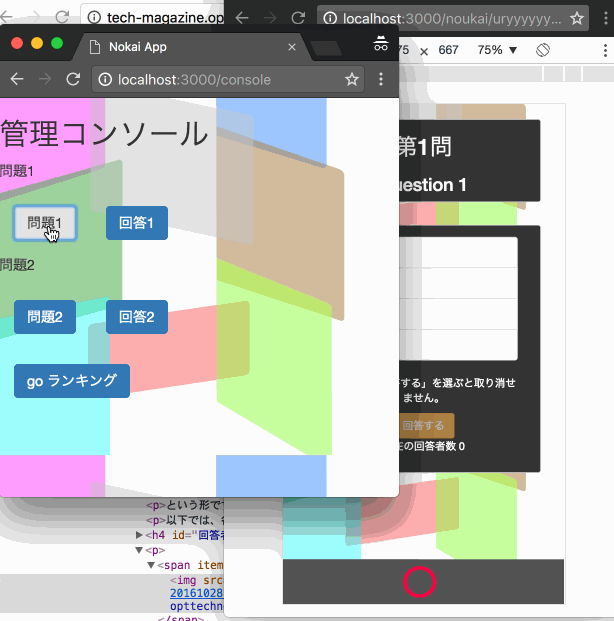Screen dimensions: 614x621
Task: View site info icon for tech-magazine page
Action: (x=94, y=17)
